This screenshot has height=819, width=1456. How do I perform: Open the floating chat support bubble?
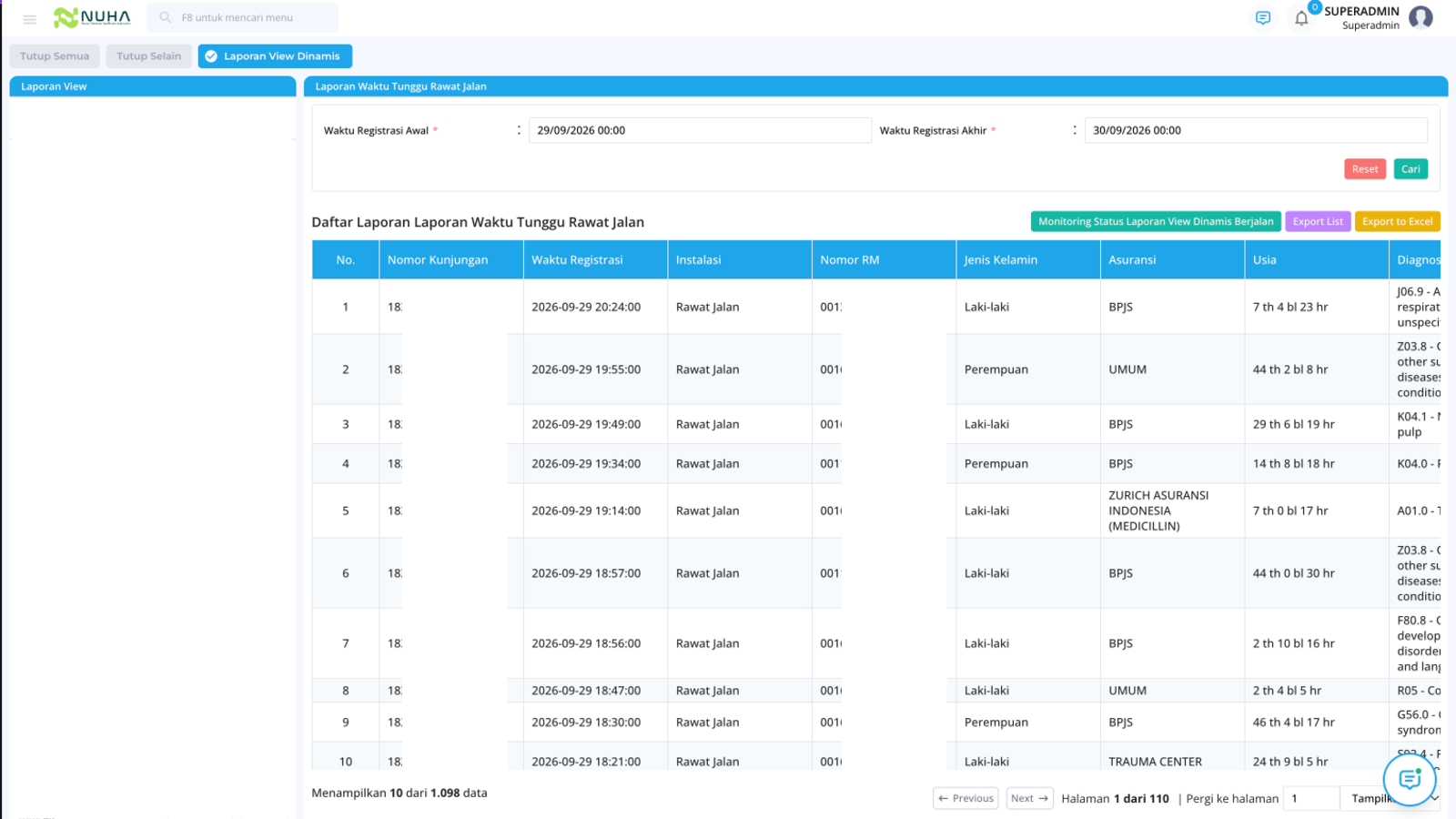[x=1410, y=779]
